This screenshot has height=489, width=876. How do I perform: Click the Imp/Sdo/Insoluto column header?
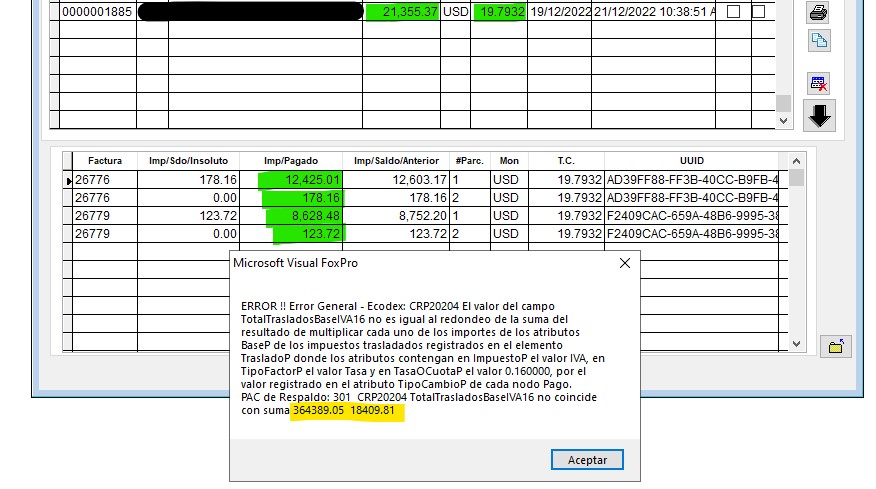click(x=188, y=161)
